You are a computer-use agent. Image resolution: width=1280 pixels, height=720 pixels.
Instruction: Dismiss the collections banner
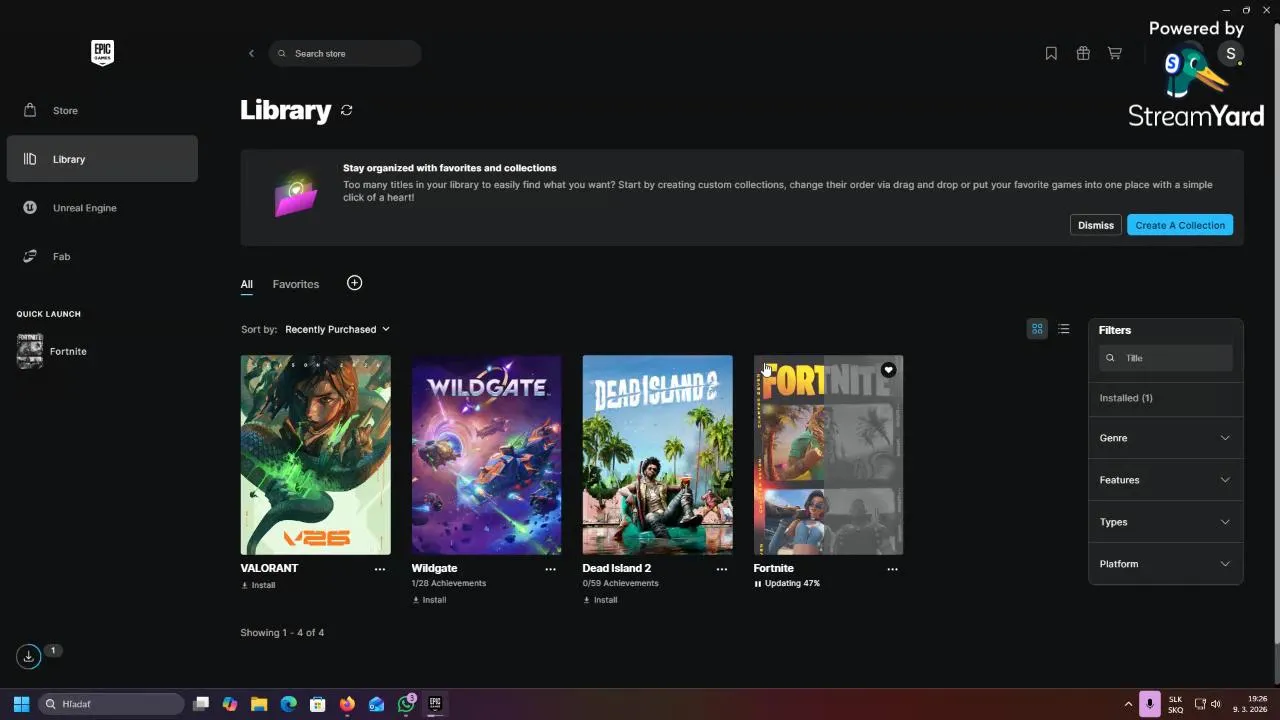point(1095,225)
